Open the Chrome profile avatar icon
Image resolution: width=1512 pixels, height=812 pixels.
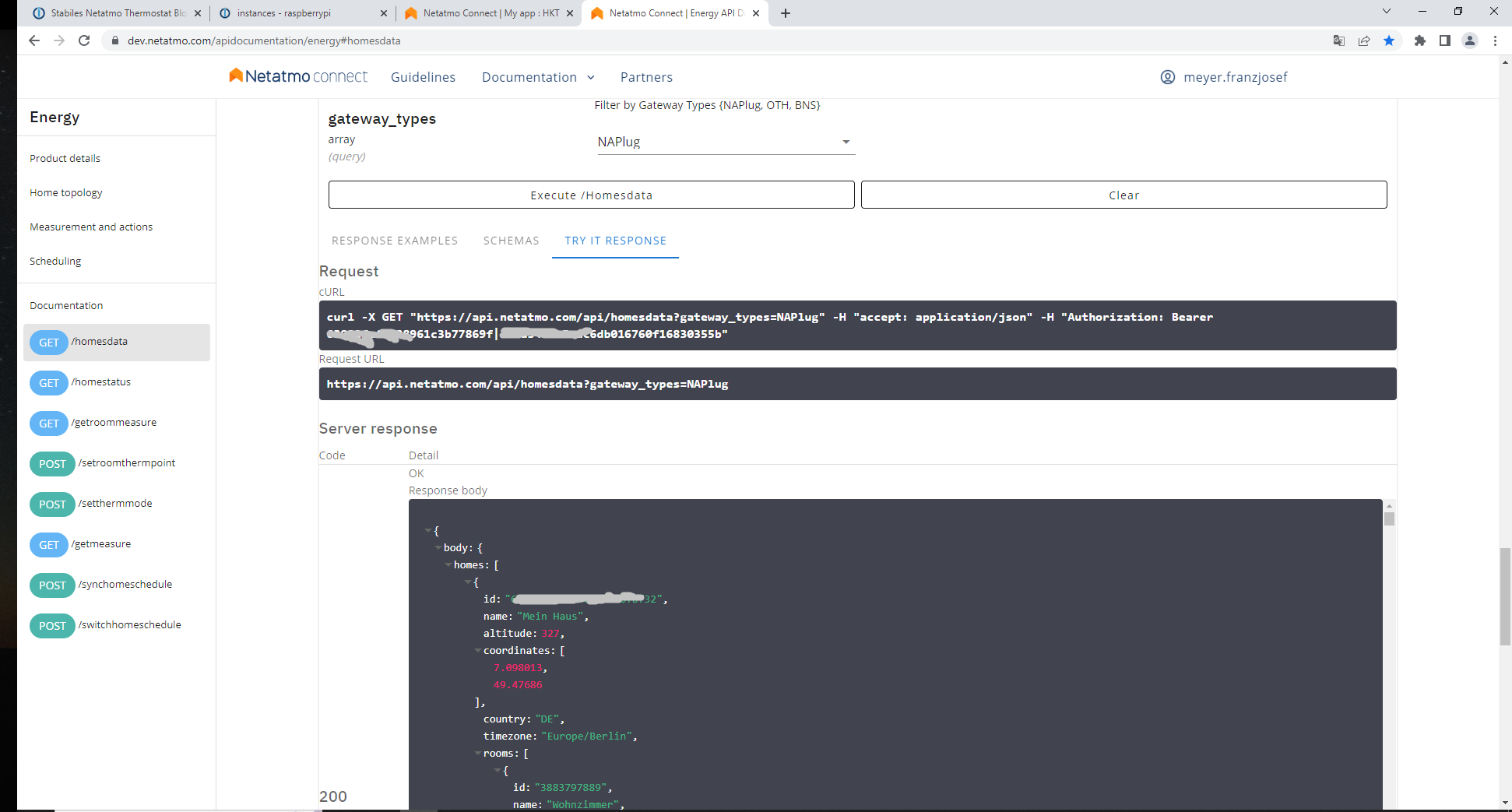tap(1470, 40)
